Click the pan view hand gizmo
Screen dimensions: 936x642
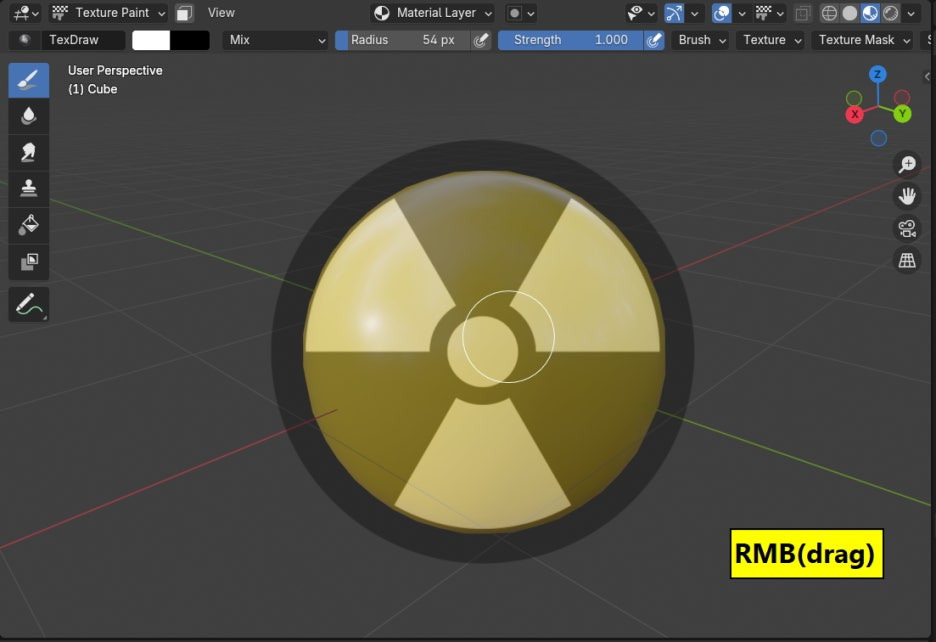pos(907,196)
